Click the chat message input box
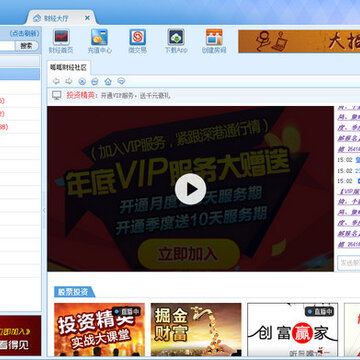The height and width of the screenshot is (360, 360). [348, 263]
